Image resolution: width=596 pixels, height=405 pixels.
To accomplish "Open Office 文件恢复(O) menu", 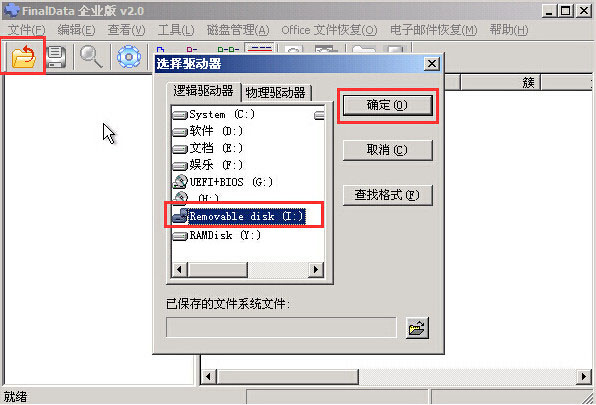I will pyautogui.click(x=329, y=30).
